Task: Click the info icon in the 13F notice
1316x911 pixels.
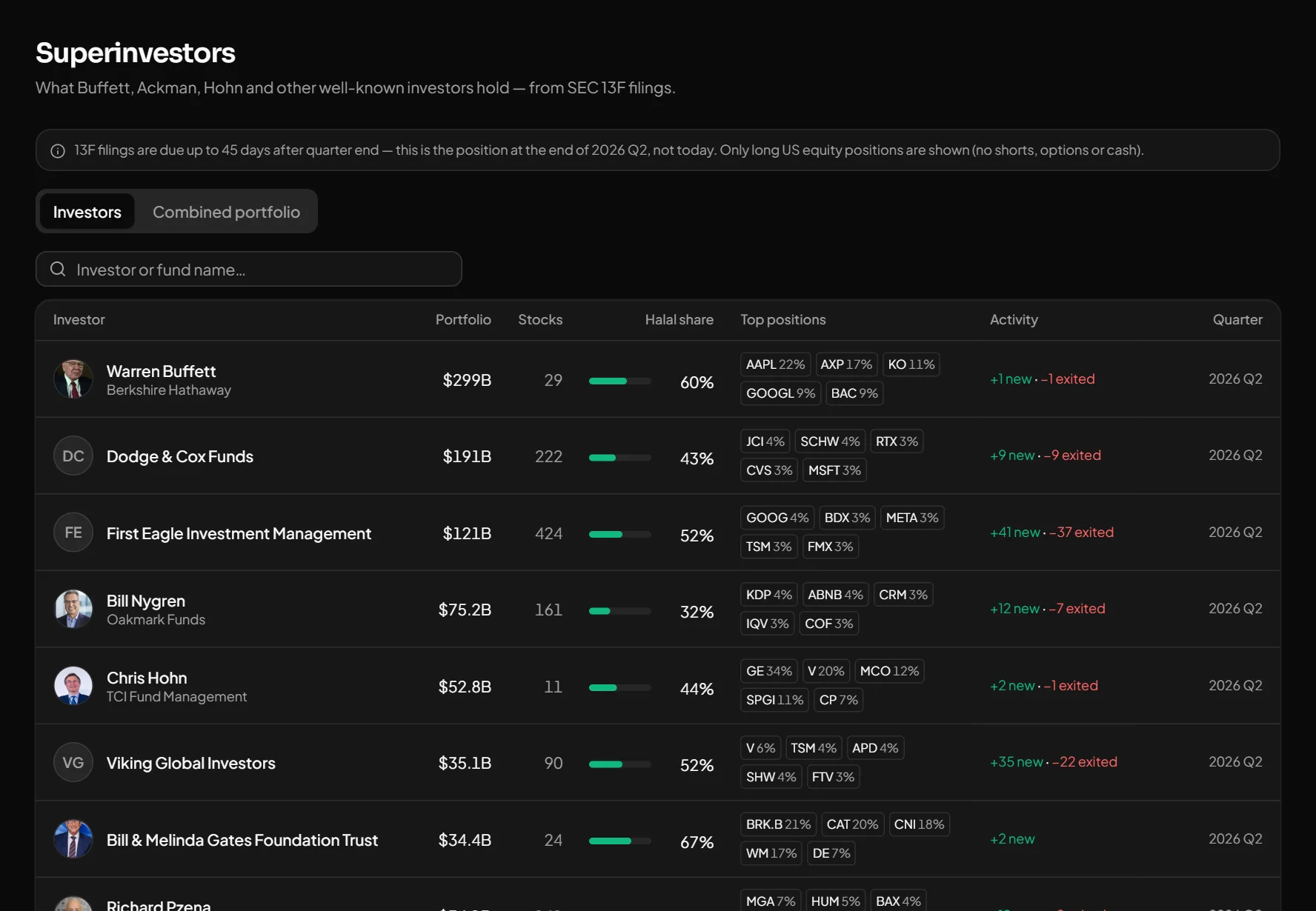Action: pos(58,151)
